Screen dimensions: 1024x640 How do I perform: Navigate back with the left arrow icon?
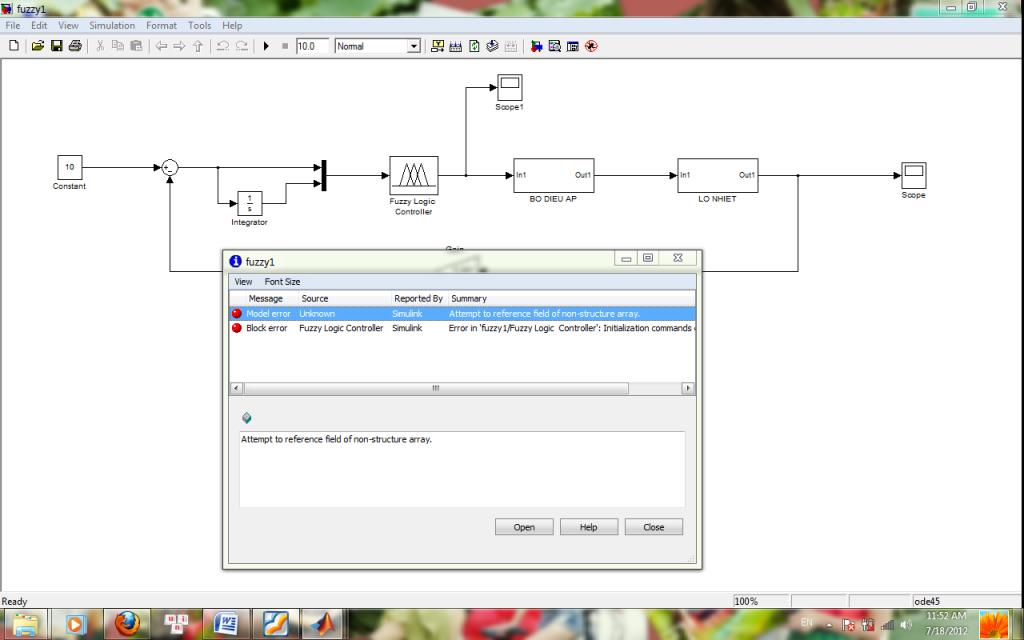click(x=161, y=46)
